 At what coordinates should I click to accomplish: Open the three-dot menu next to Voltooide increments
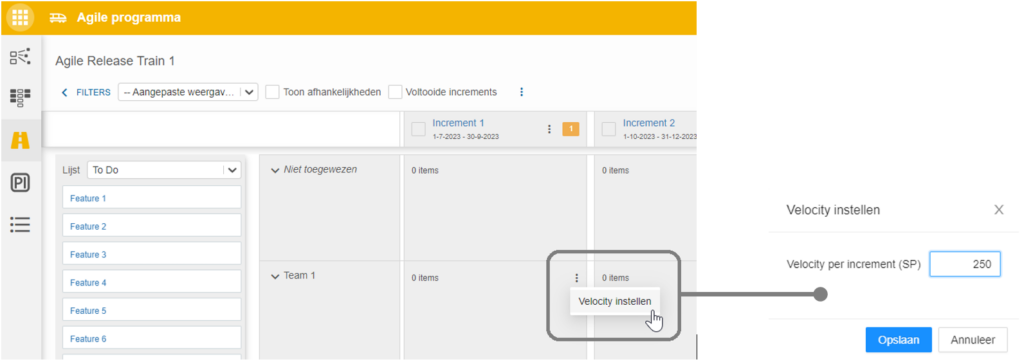(521, 92)
